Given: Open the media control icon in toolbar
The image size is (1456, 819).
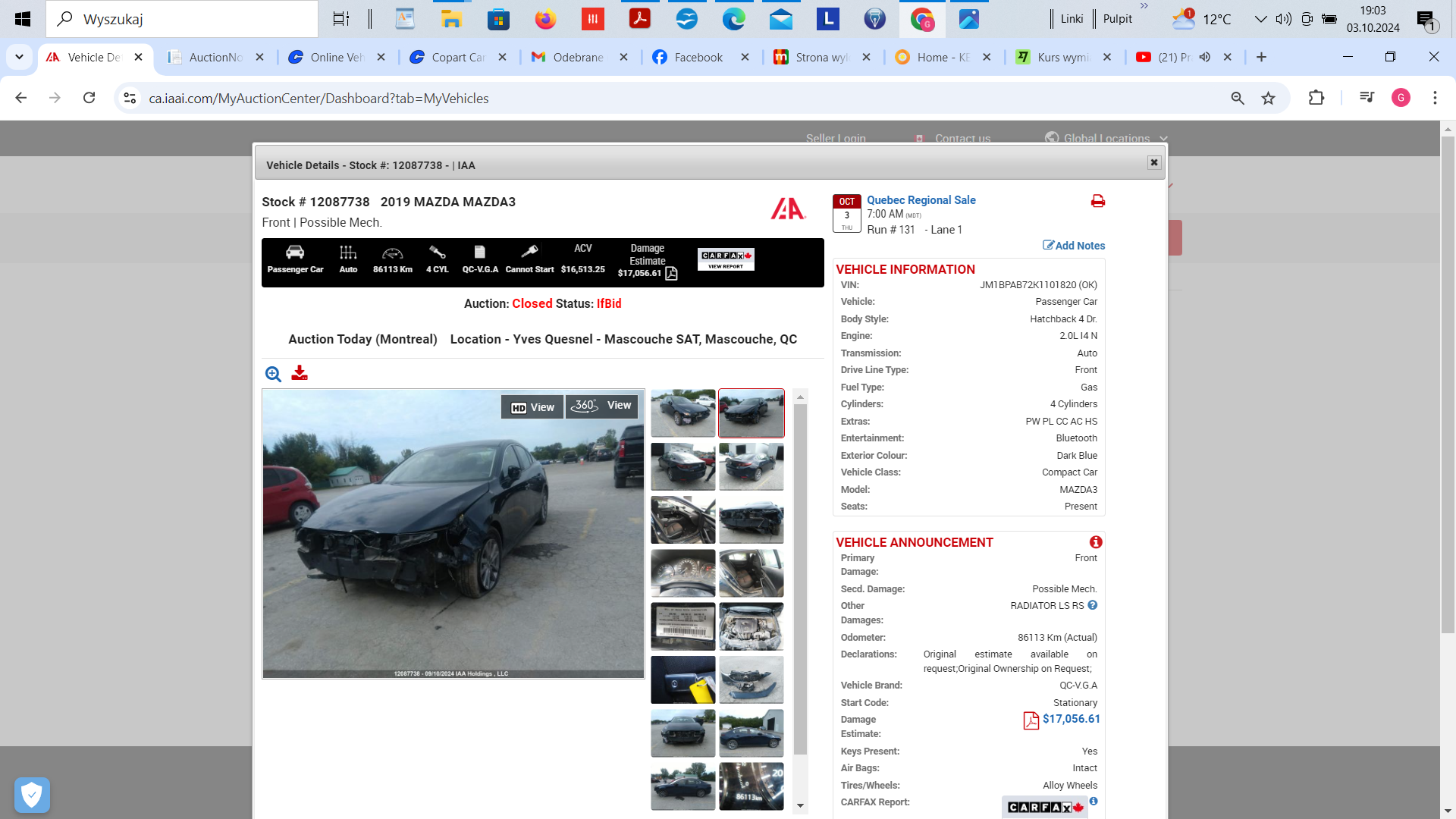Looking at the screenshot, I should (1367, 98).
